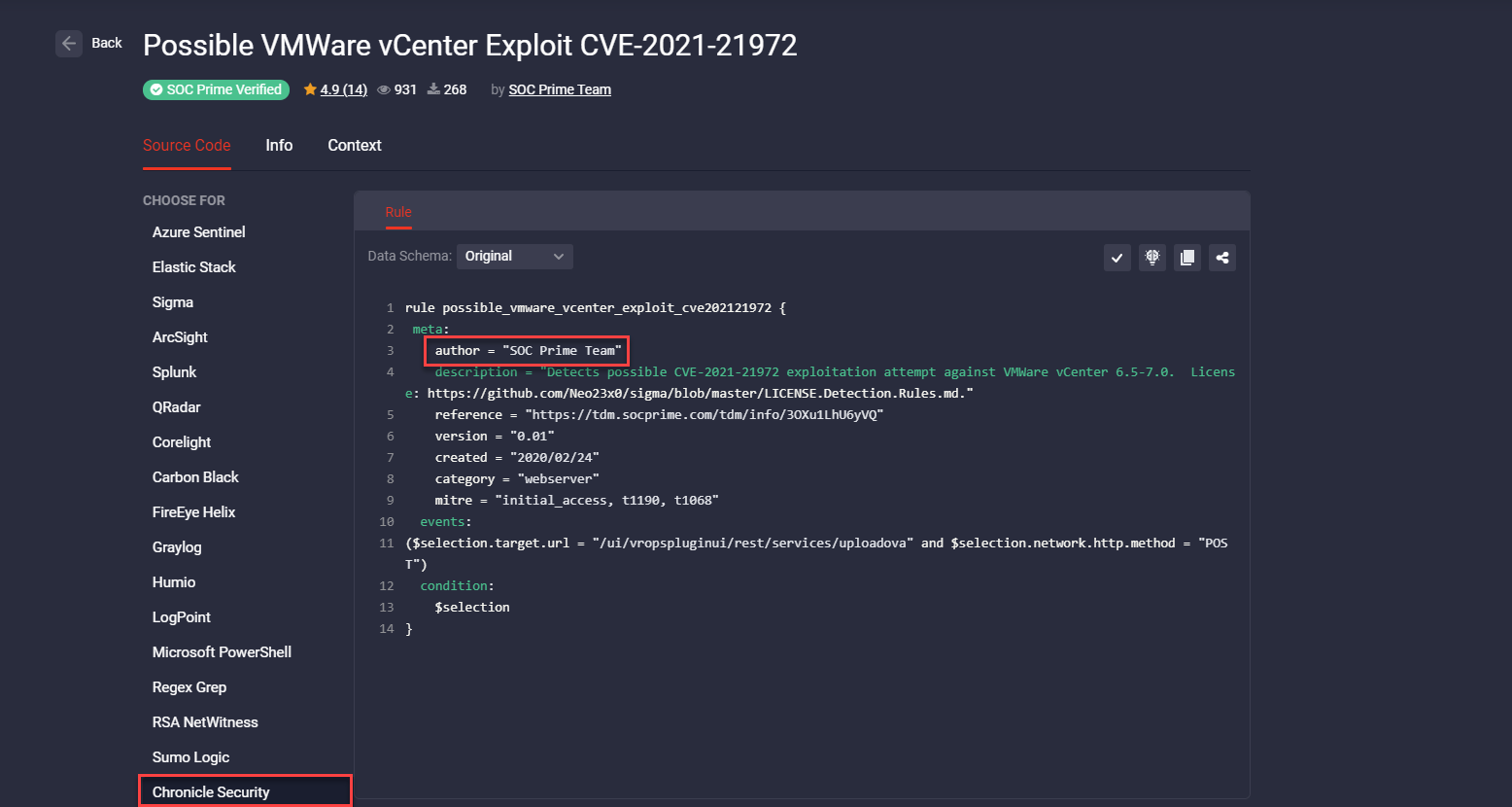Select Azure Sentinel platform option
Viewport: 1512px width, 807px height.
[x=198, y=231]
